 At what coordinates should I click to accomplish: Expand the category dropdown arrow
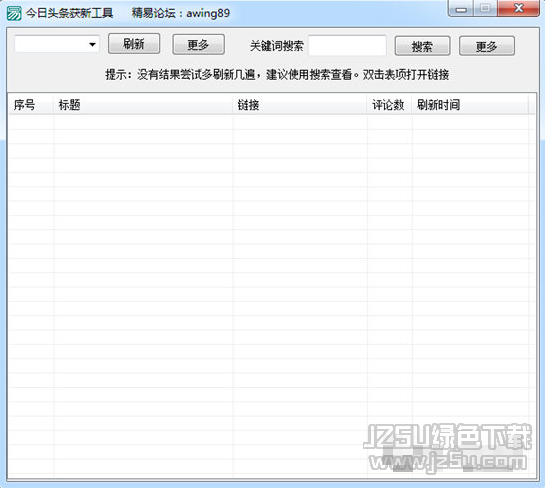tap(92, 44)
